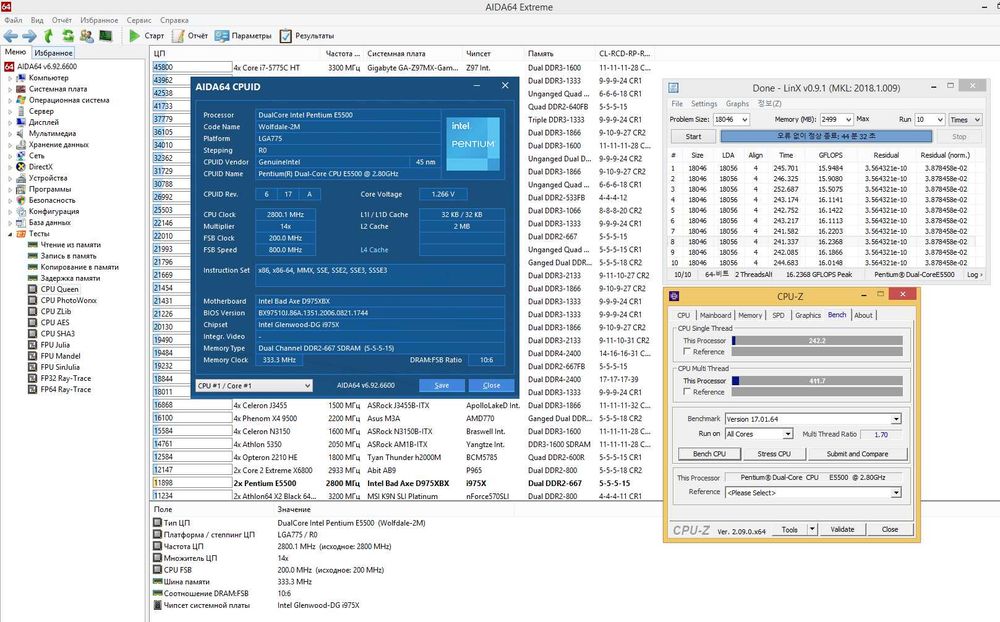This screenshot has width=1000, height=622.
Task: Enable Reference checkbox under CPU Single Thread
Action: (x=685, y=352)
